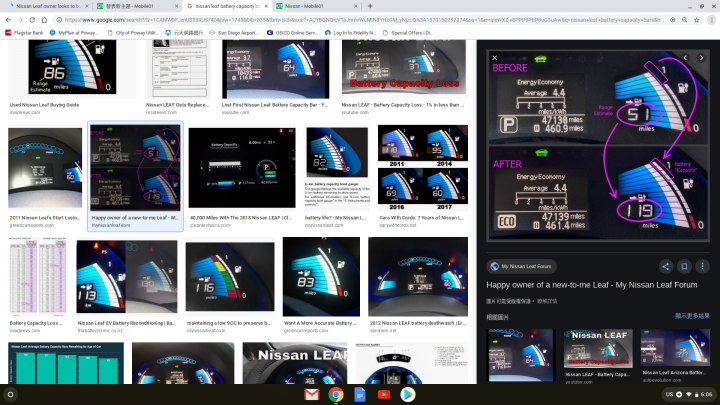Viewport: 720px width, 405px height.
Task: Launch Gmail from the shelf
Action: 312,394
